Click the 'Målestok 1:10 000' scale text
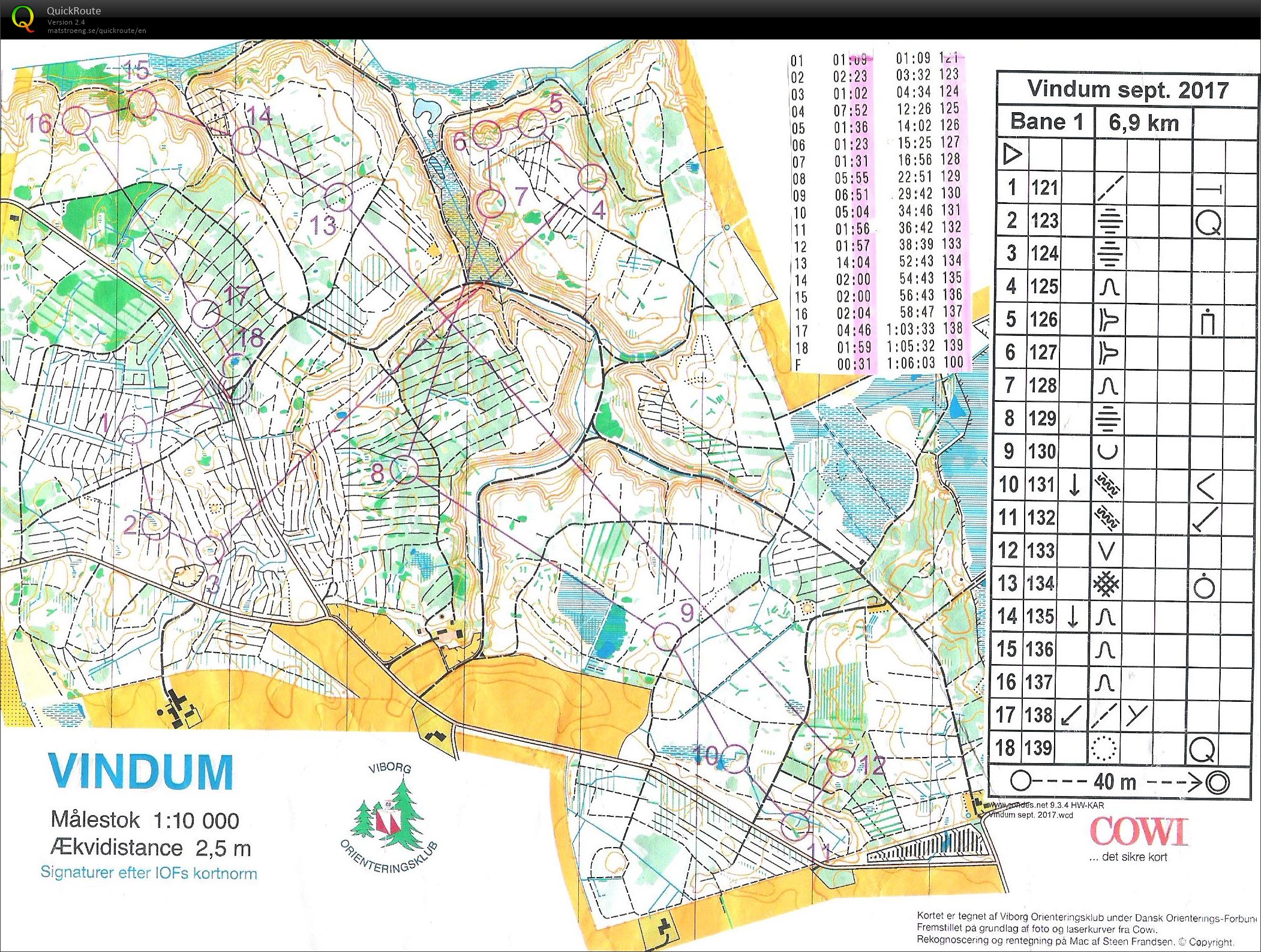This screenshot has height=952, width=1261. point(145,820)
